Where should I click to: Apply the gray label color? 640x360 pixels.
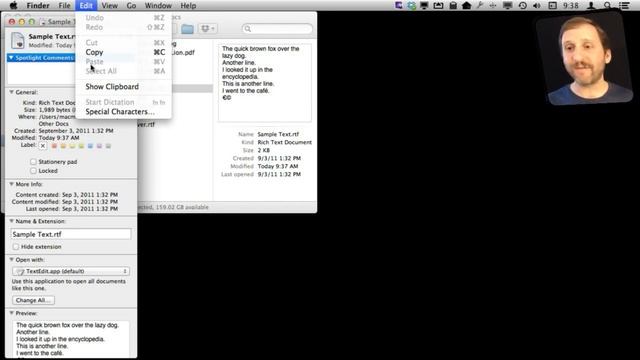click(x=108, y=146)
